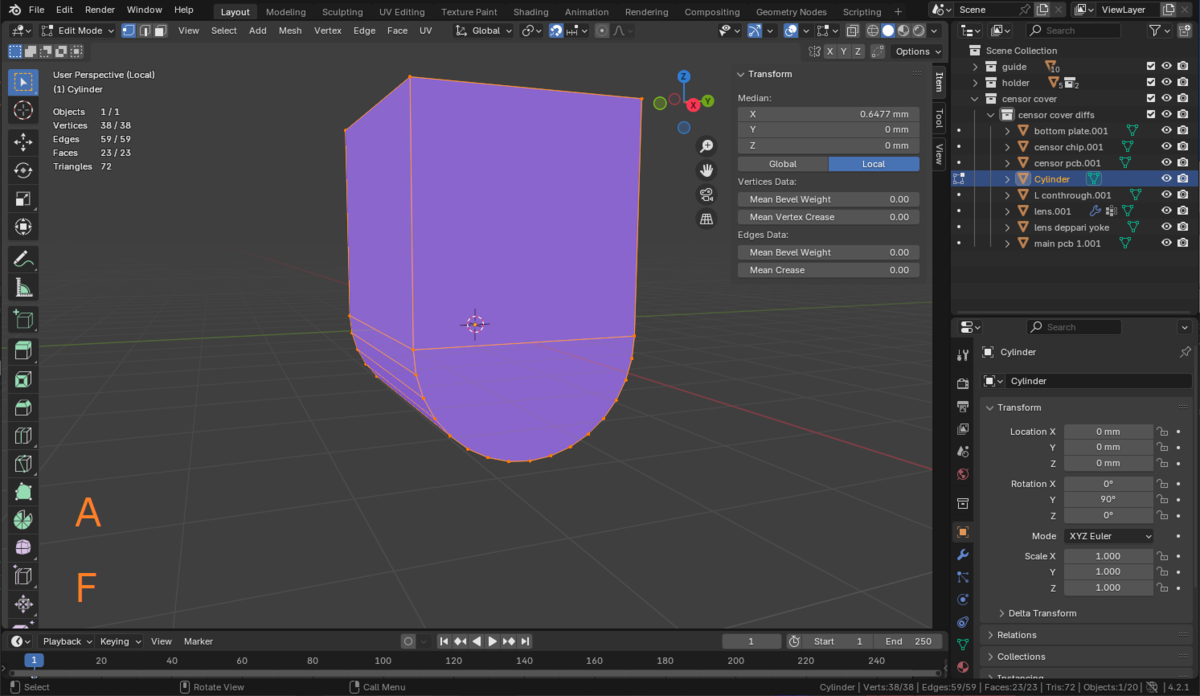This screenshot has width=1200, height=696.
Task: Switch to the Modeling workspace tab
Action: [286, 12]
